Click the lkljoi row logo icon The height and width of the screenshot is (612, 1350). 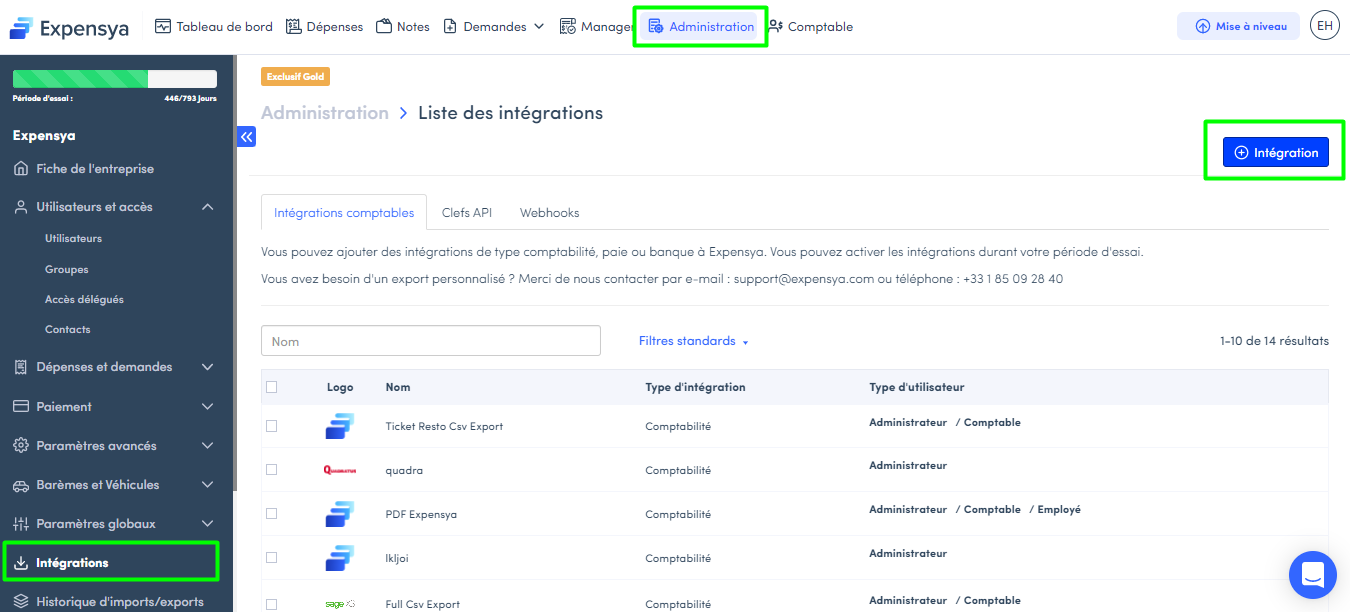[x=340, y=558]
